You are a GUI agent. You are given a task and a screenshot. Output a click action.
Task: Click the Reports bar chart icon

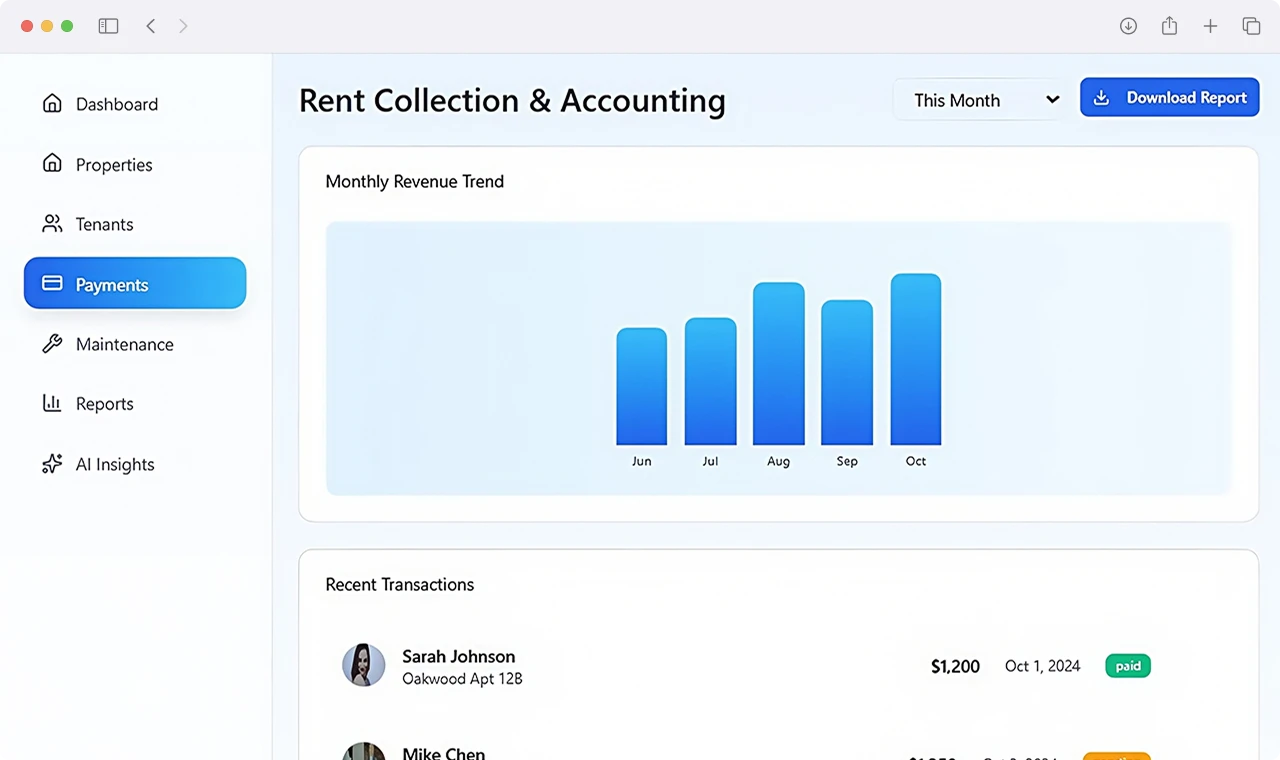[52, 403]
